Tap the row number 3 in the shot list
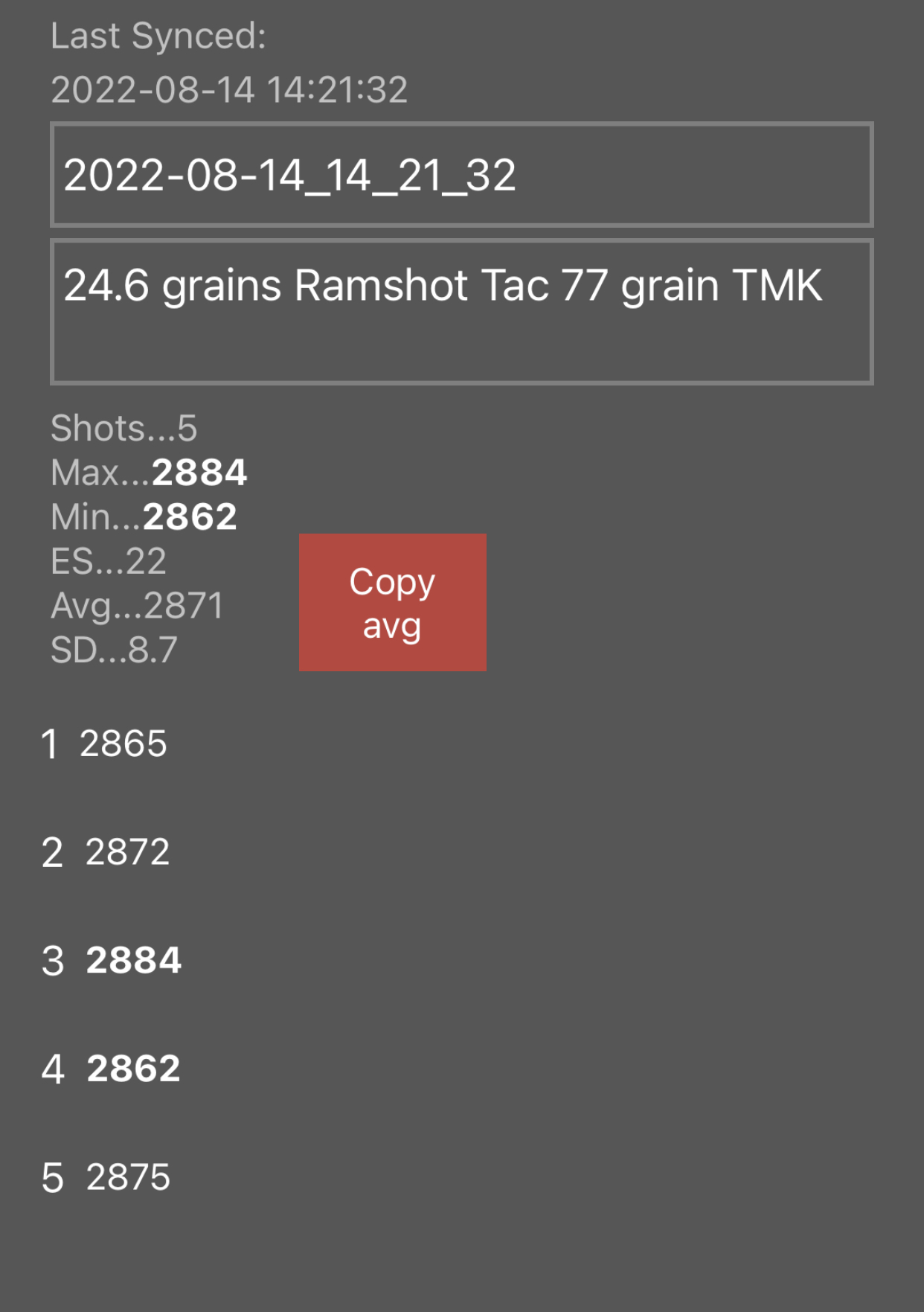The height and width of the screenshot is (1312, 924). coord(53,961)
